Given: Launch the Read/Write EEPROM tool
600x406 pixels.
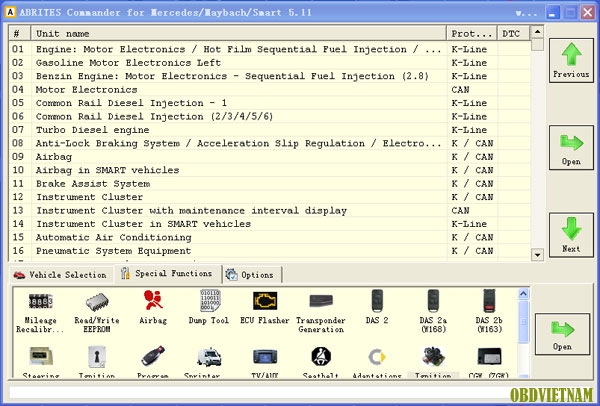Looking at the screenshot, I should coord(97,313).
